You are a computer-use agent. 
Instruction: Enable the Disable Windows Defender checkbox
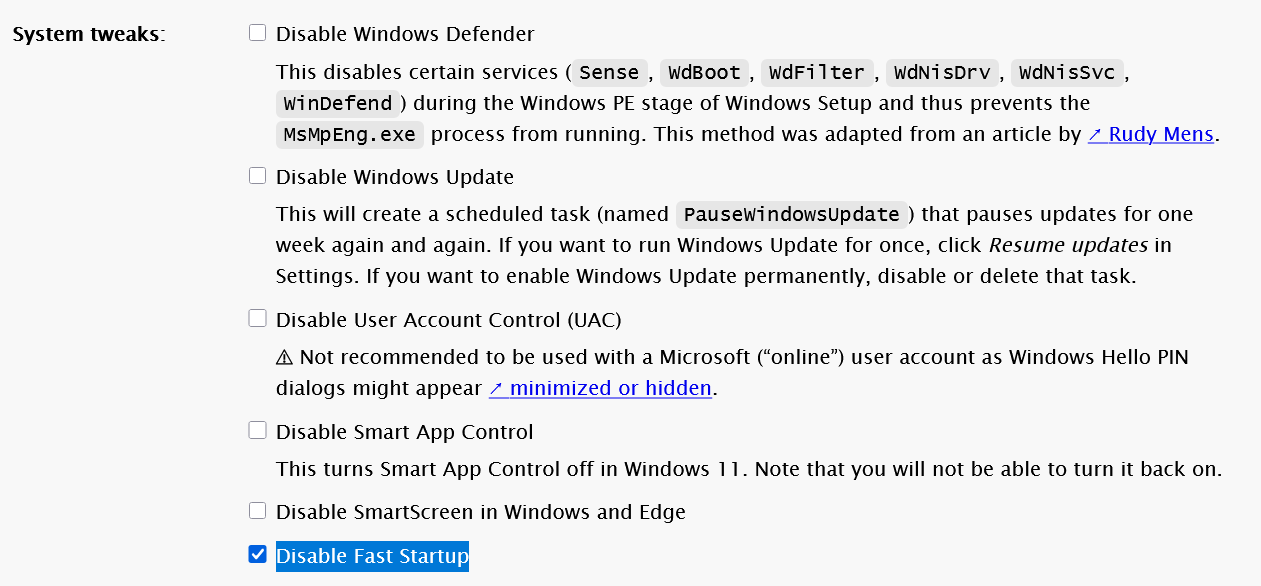coord(258,33)
